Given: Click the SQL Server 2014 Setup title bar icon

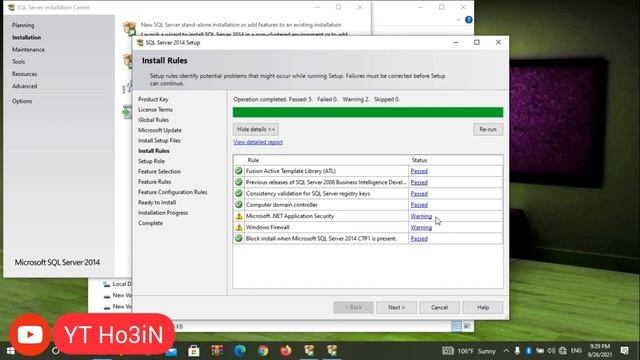Looking at the screenshot, I should (x=140, y=42).
